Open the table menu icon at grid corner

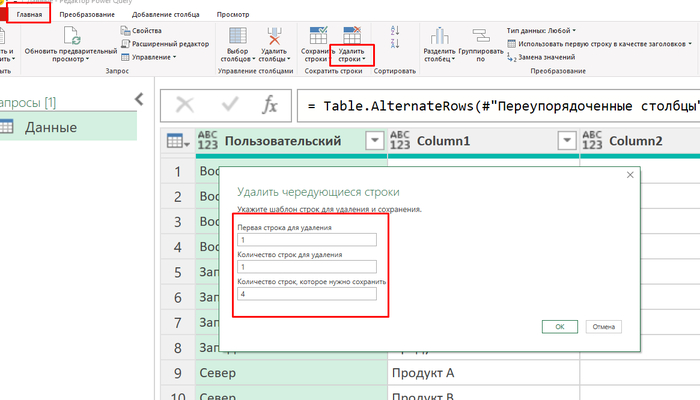tap(178, 141)
